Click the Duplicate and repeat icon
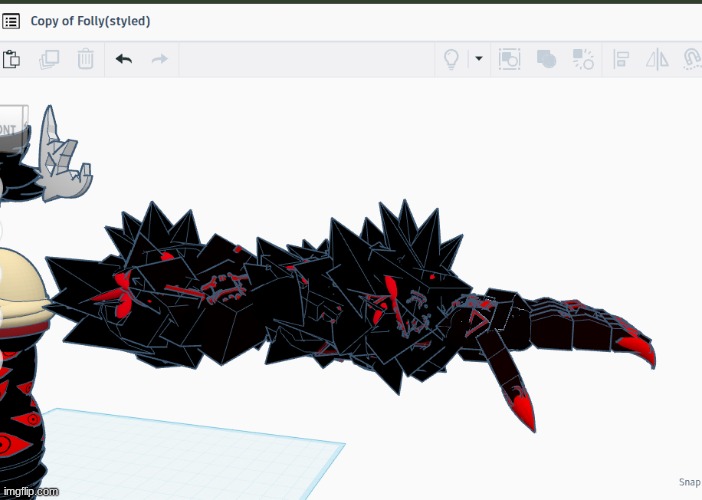This screenshot has height=500, width=702. 49,59
